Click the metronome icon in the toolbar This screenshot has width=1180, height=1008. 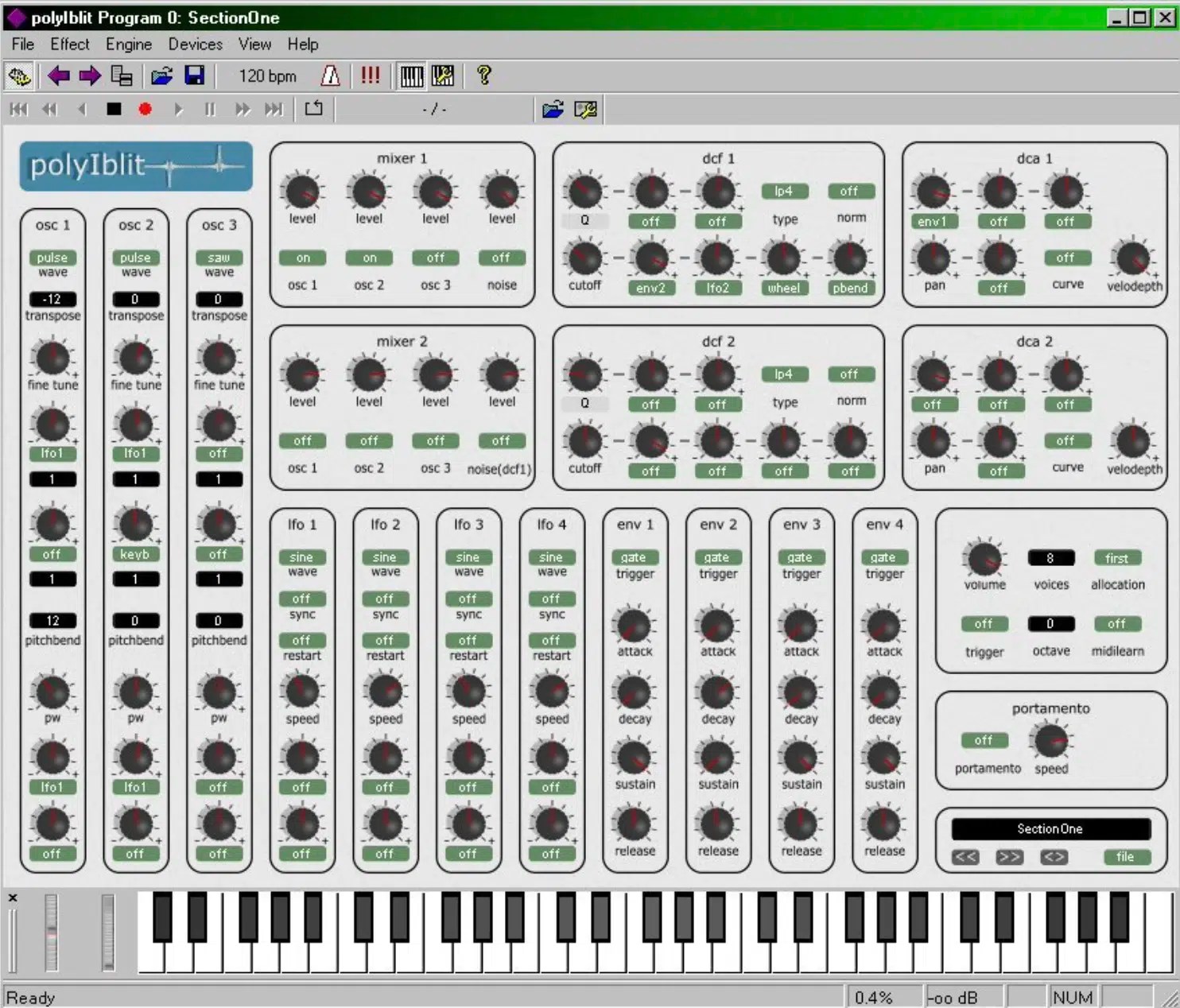pyautogui.click(x=330, y=76)
